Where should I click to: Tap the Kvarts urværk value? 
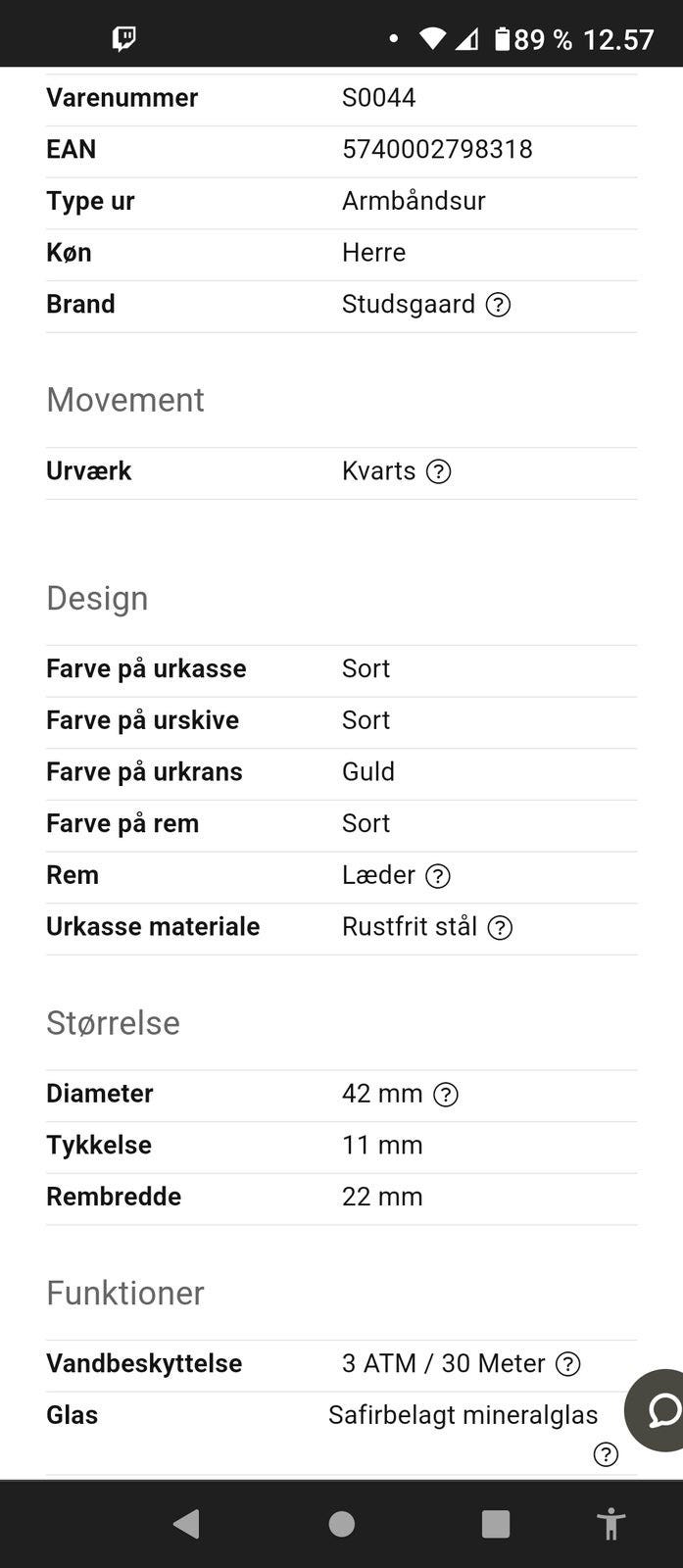(x=378, y=471)
